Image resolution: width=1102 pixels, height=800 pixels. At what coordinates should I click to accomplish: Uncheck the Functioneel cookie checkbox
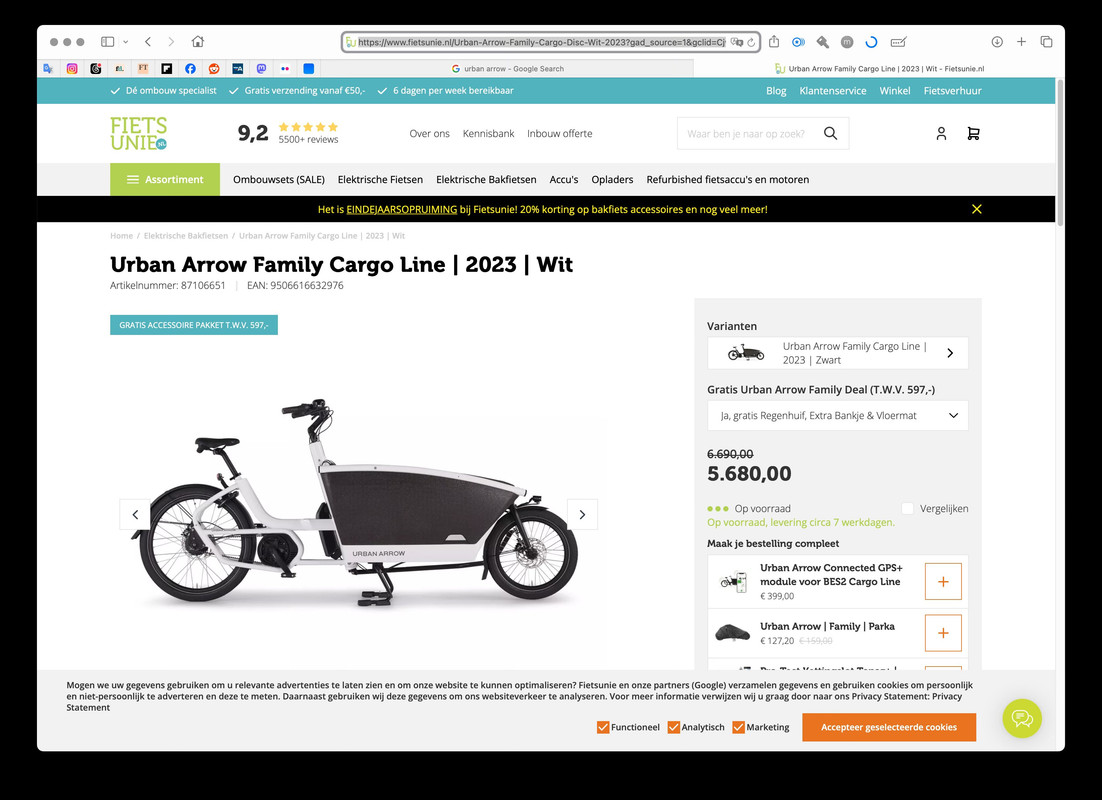click(x=603, y=727)
